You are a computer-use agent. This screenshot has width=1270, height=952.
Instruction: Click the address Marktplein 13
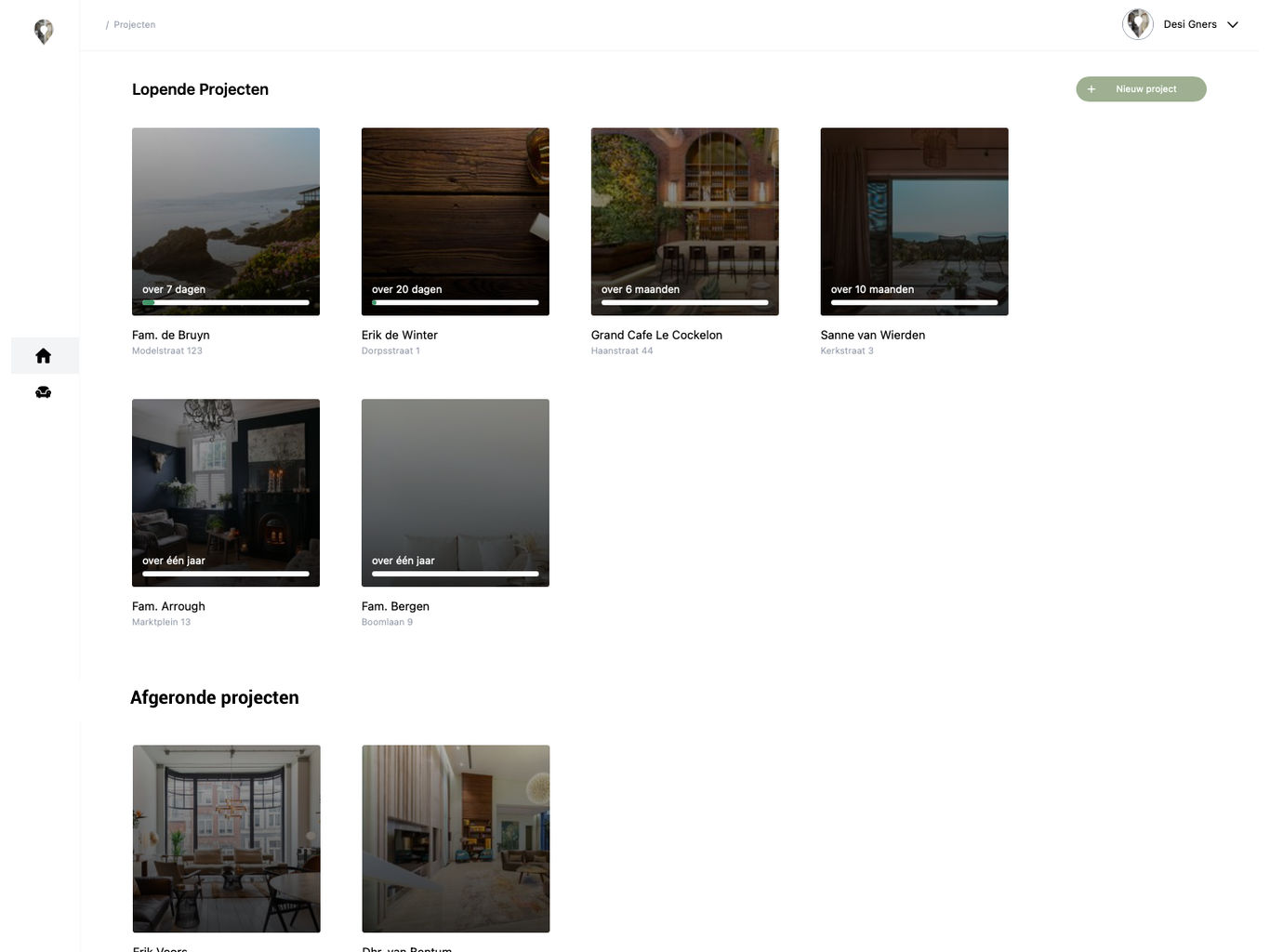[161, 623]
